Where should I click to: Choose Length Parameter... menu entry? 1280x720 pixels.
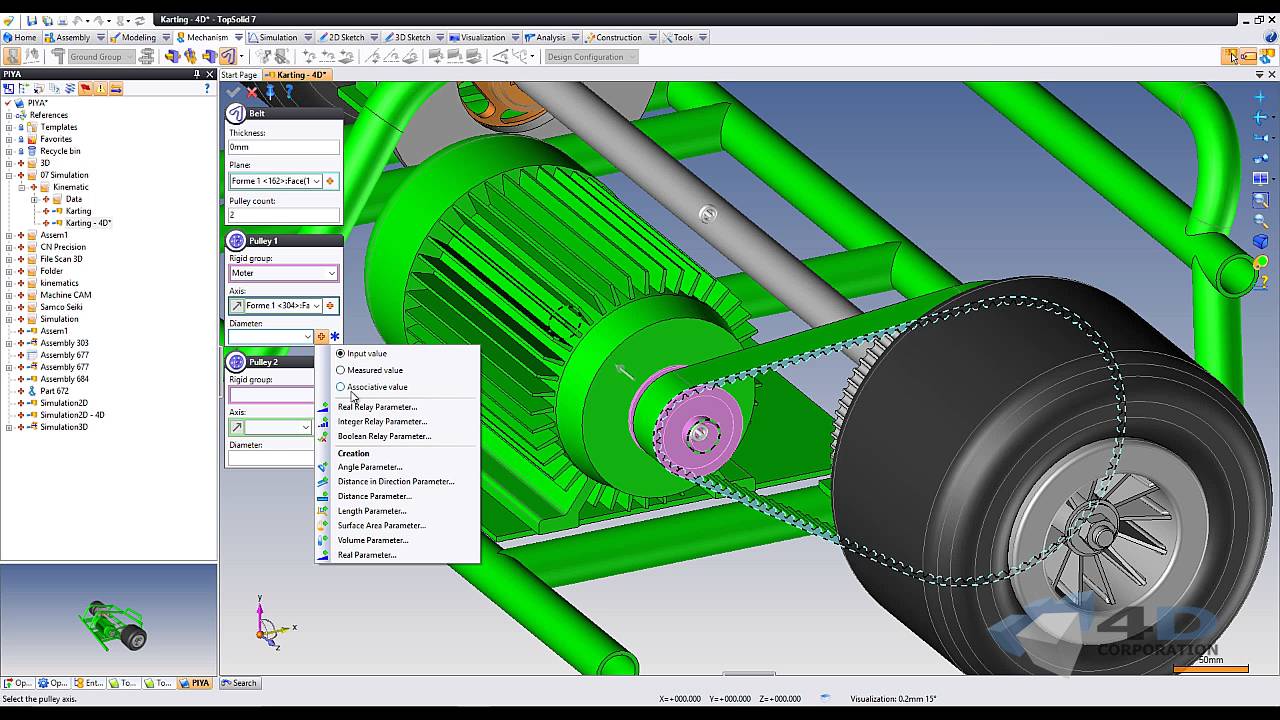pyautogui.click(x=372, y=511)
